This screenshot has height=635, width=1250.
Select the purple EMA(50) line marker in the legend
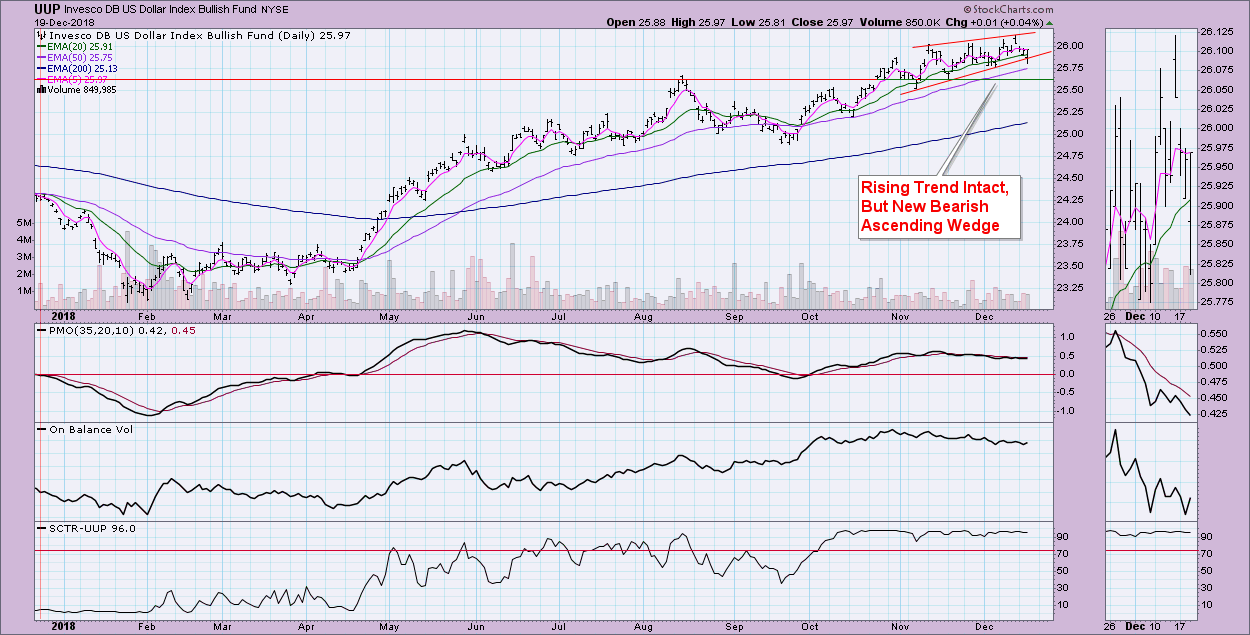pyautogui.click(x=41, y=57)
